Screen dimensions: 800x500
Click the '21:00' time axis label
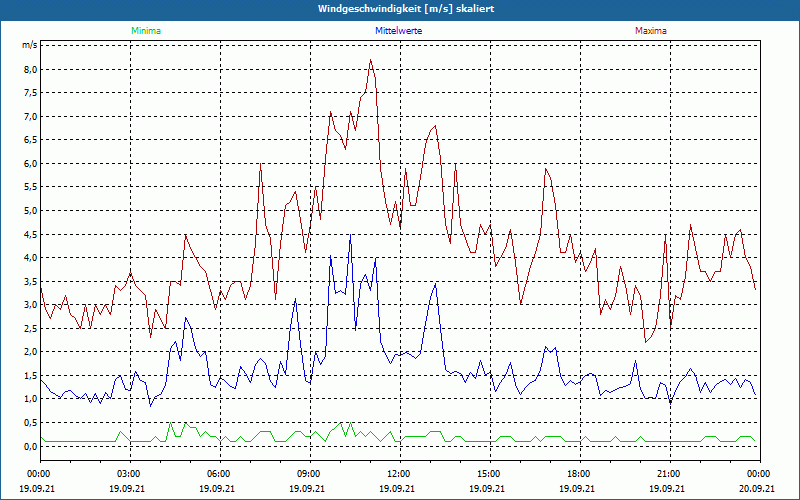(x=667, y=474)
